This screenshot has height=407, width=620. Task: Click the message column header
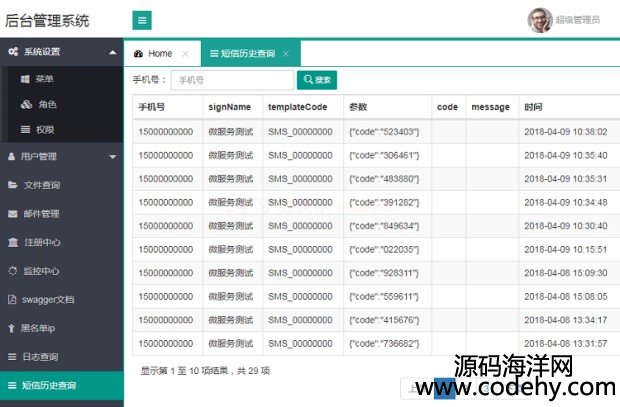click(x=490, y=107)
